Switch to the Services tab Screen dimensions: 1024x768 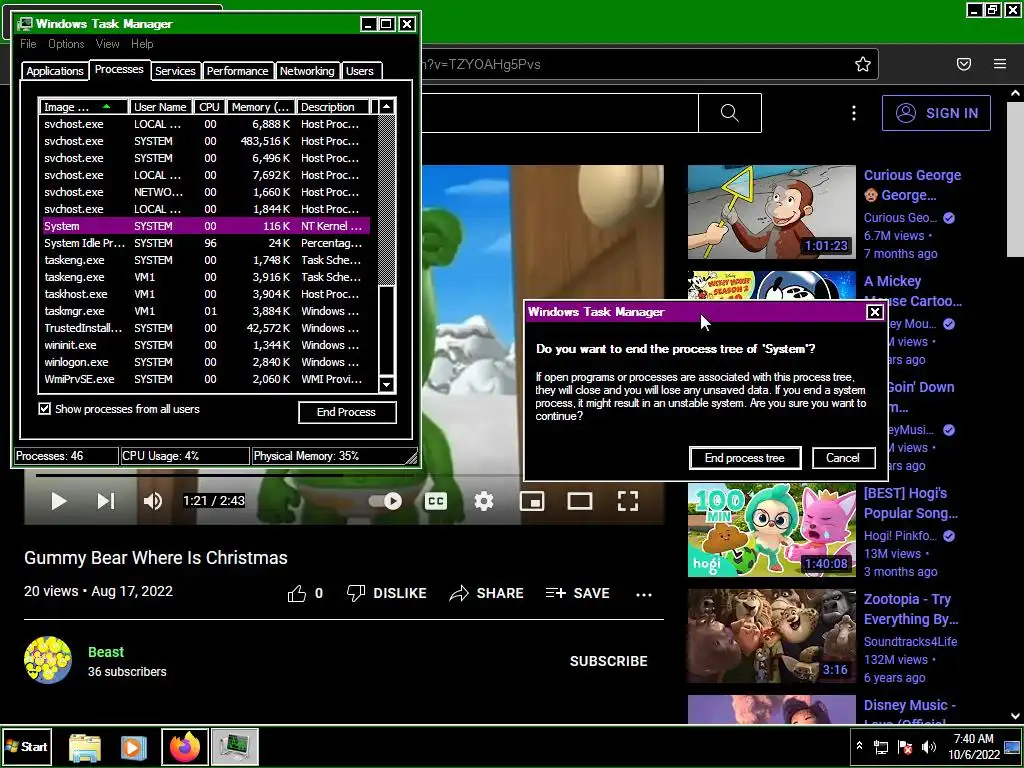[175, 71]
